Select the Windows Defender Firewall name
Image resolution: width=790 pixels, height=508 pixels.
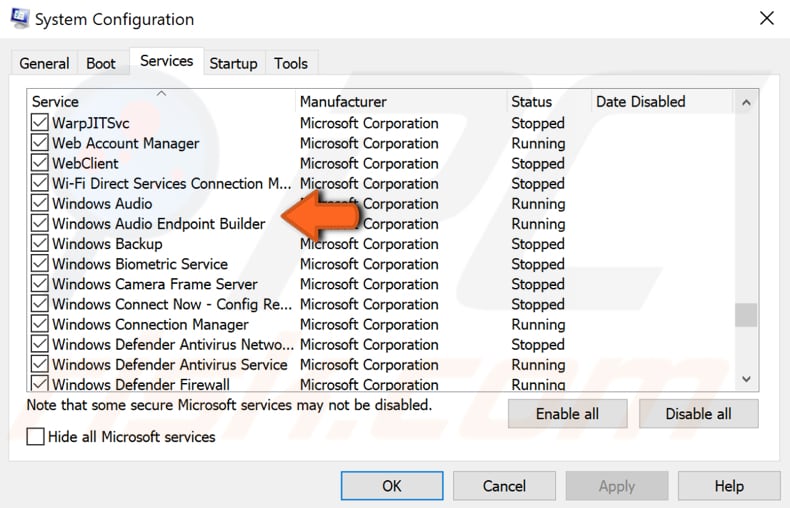(141, 385)
